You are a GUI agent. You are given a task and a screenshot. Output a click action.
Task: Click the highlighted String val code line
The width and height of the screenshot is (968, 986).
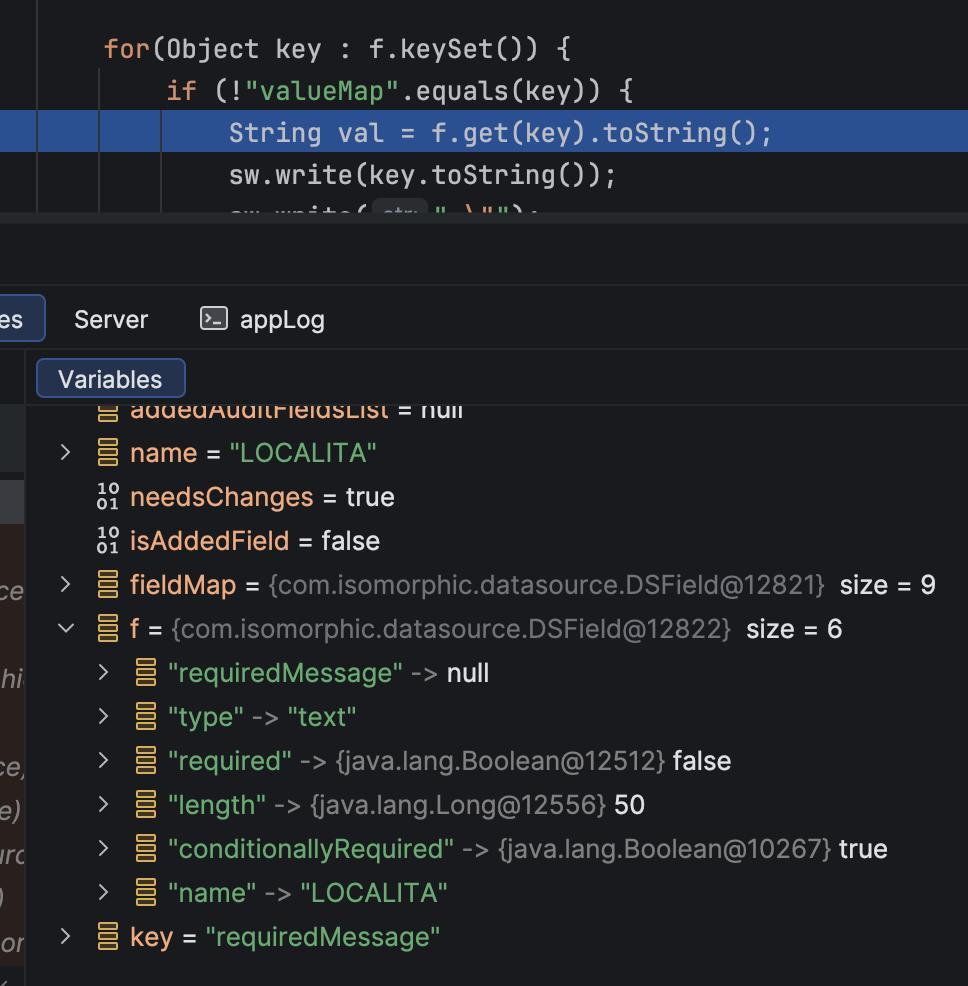click(x=500, y=133)
